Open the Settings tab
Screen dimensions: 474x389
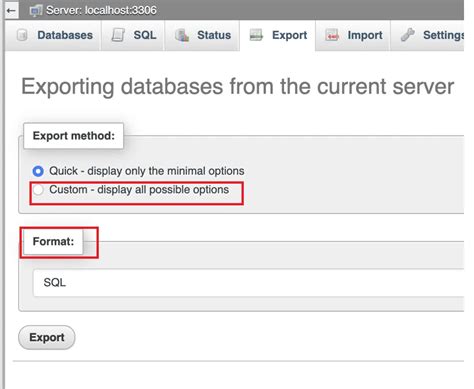[427, 35]
